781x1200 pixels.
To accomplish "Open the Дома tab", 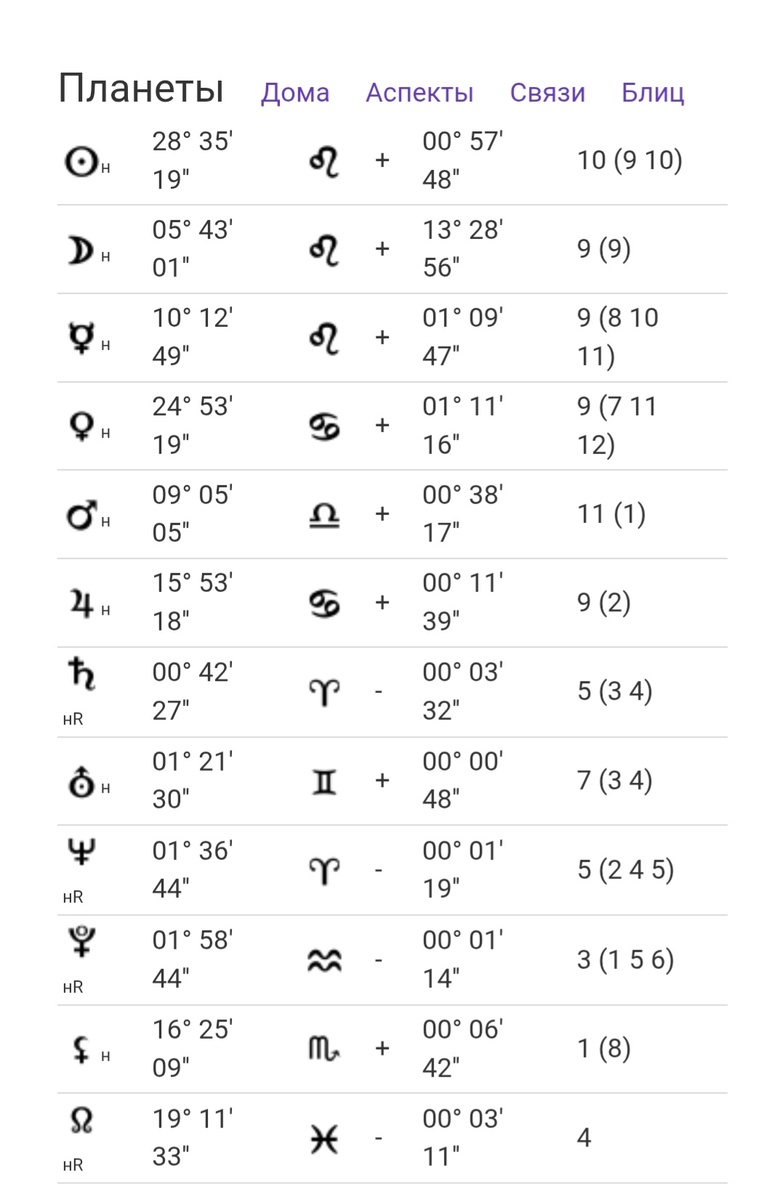I will pos(295,93).
